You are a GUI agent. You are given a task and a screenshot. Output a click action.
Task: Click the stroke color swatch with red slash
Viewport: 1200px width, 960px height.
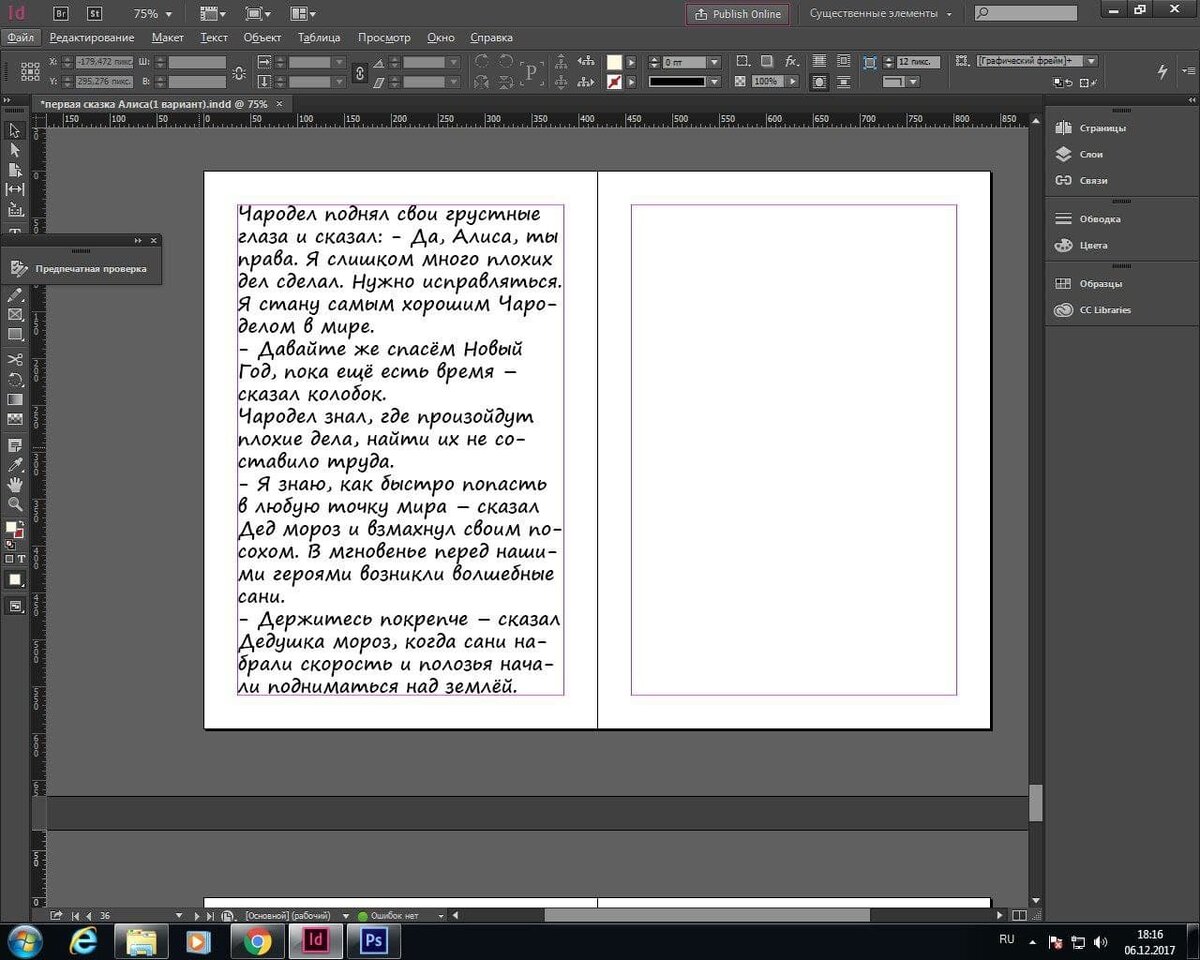pyautogui.click(x=615, y=81)
